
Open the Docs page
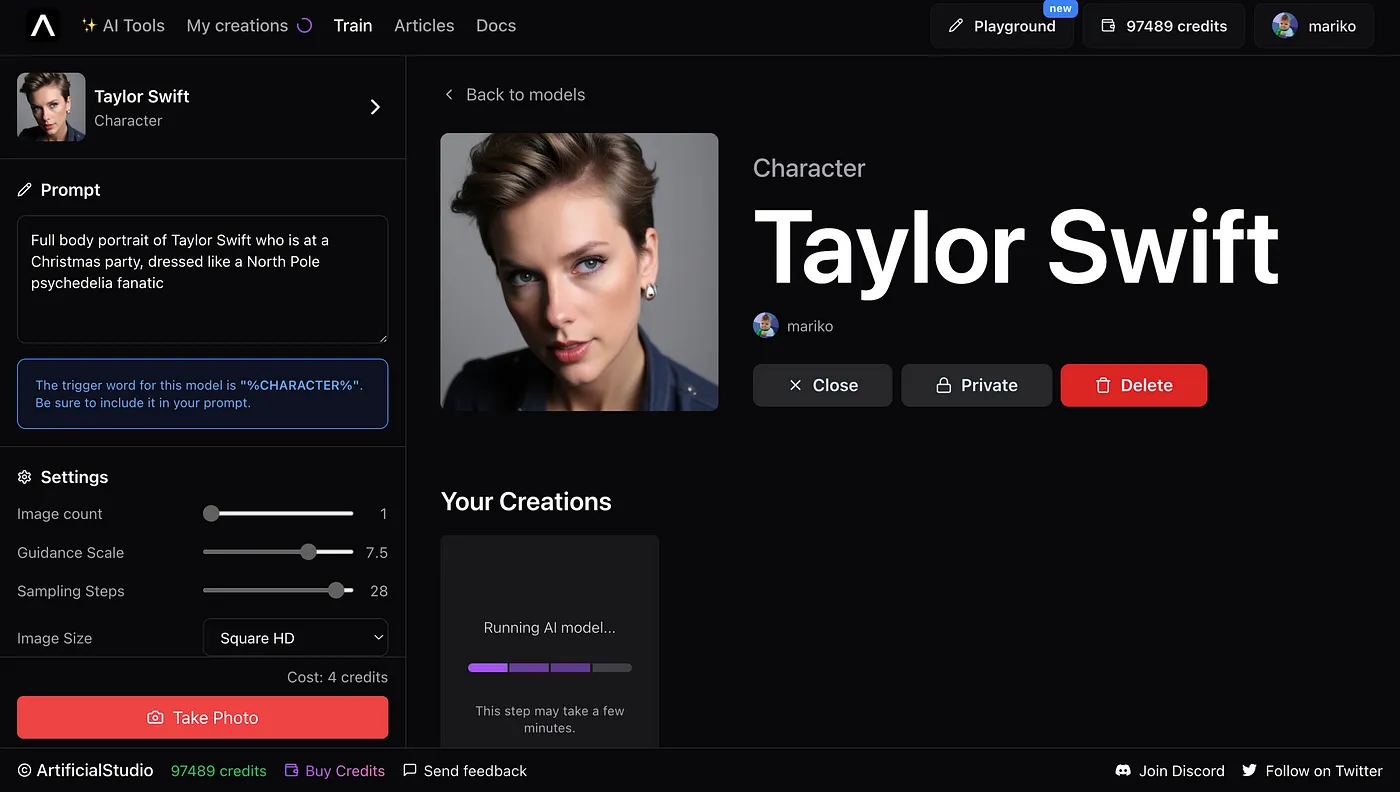click(x=496, y=26)
